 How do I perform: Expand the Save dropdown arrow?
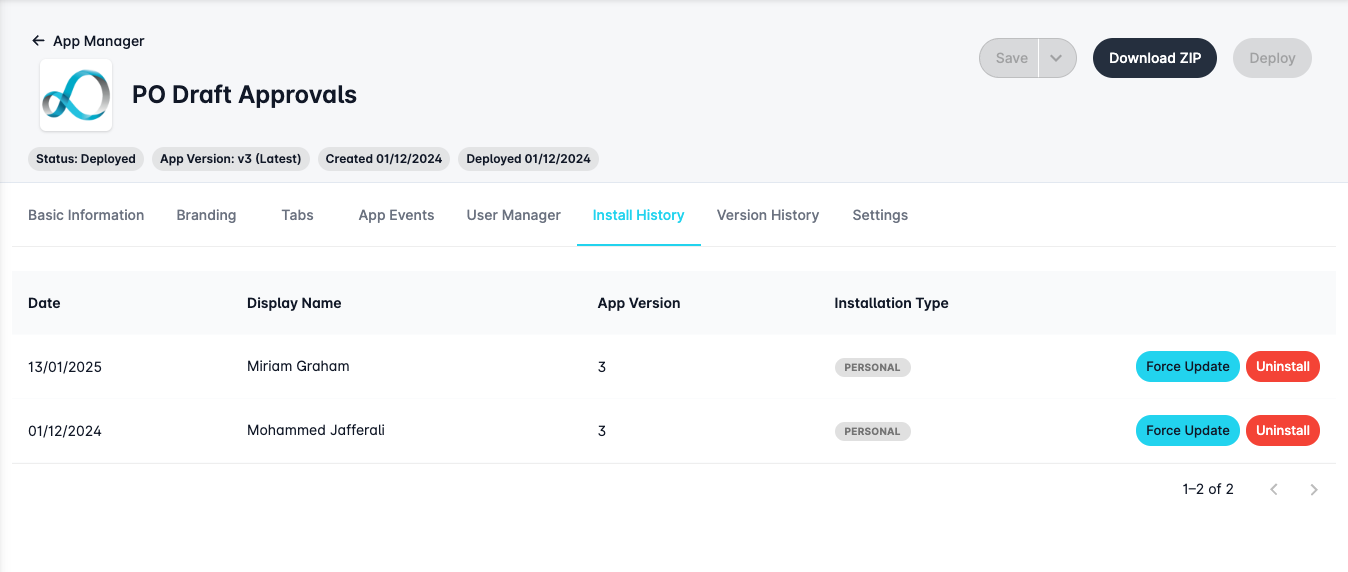tap(1056, 58)
